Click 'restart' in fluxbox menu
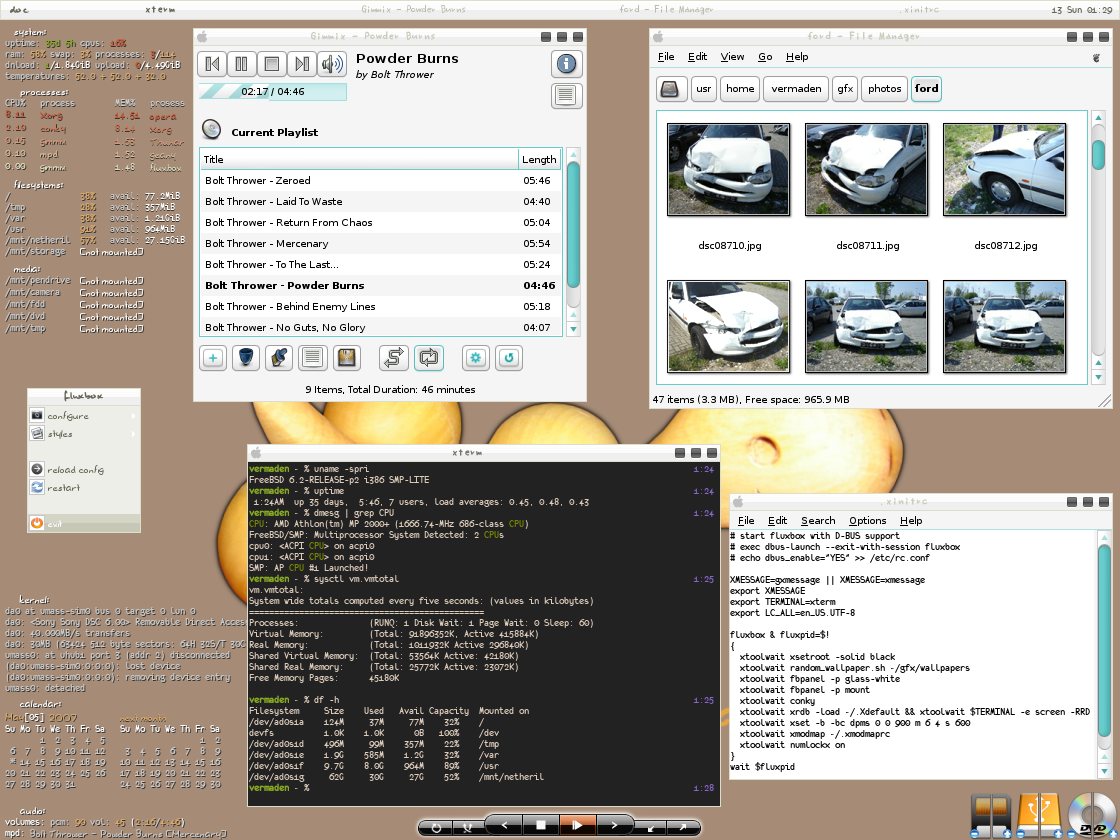 (84, 487)
